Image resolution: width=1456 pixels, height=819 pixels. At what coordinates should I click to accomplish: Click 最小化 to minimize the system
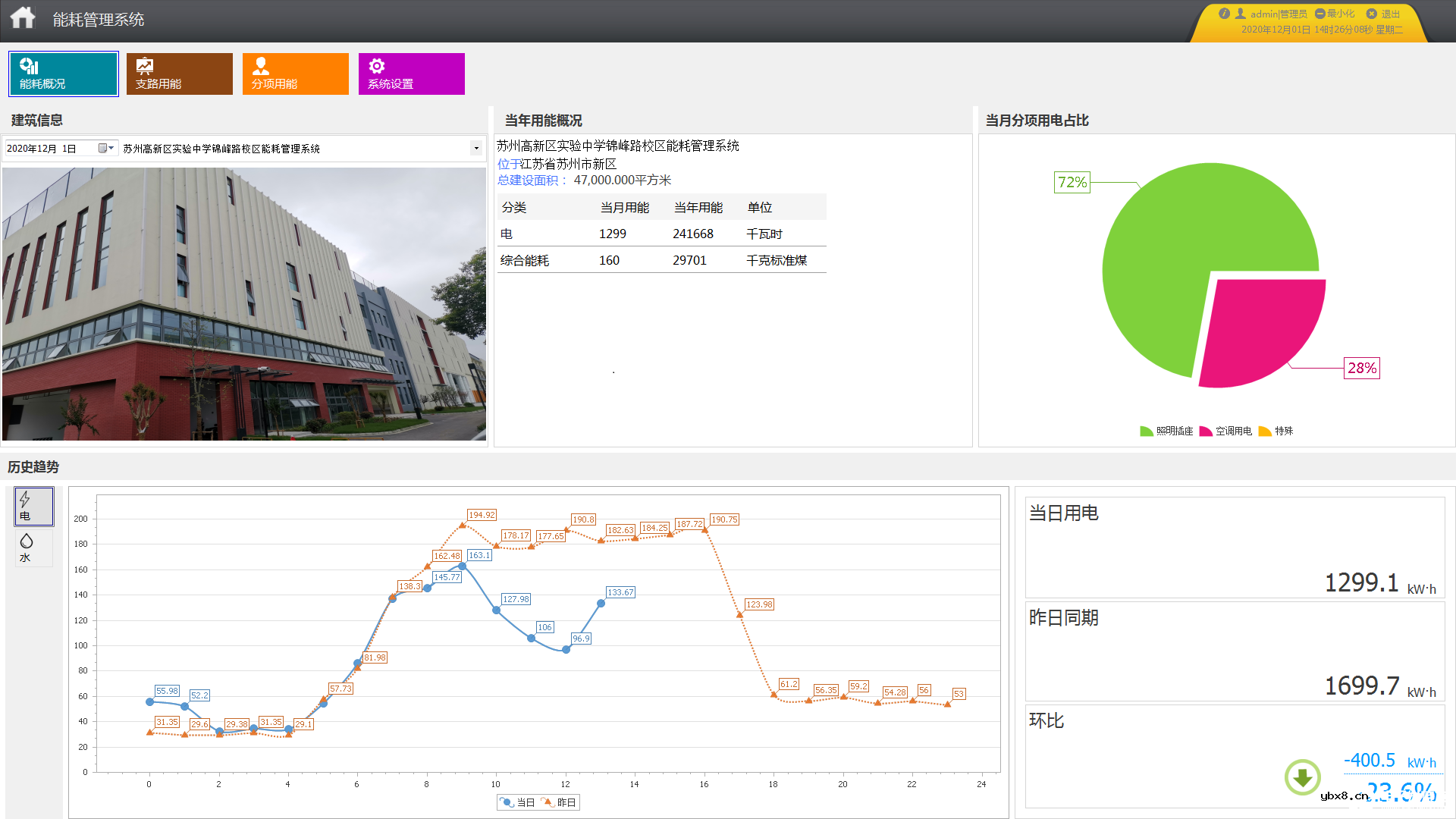click(1339, 13)
